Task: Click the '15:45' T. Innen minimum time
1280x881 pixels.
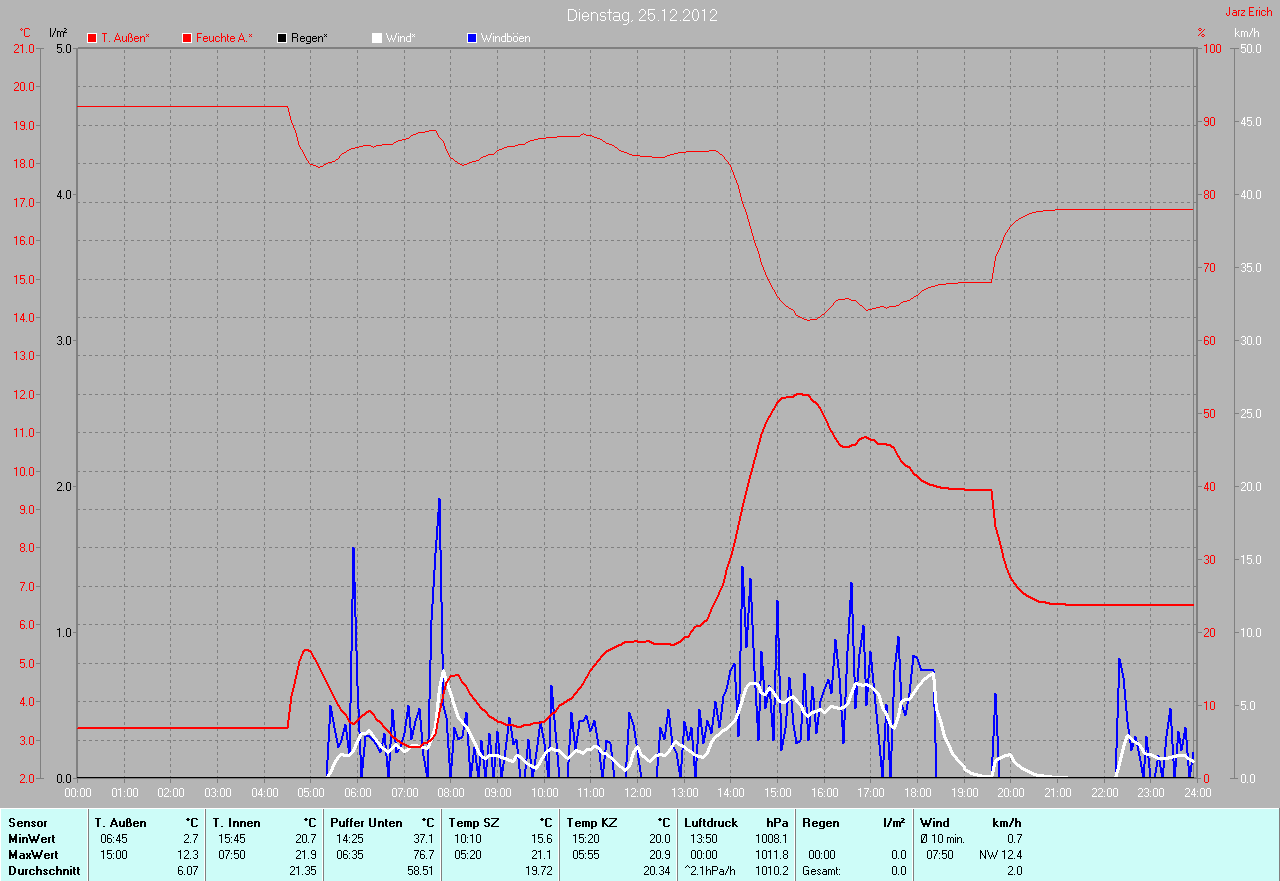Action: (x=233, y=839)
